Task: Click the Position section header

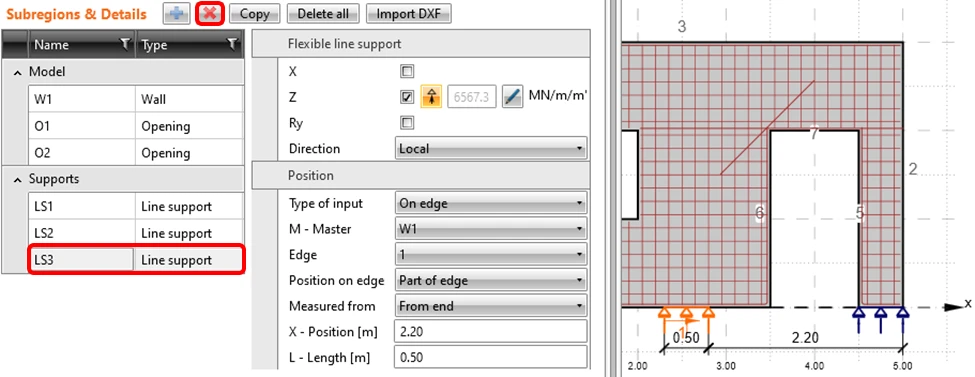Action: (x=421, y=175)
